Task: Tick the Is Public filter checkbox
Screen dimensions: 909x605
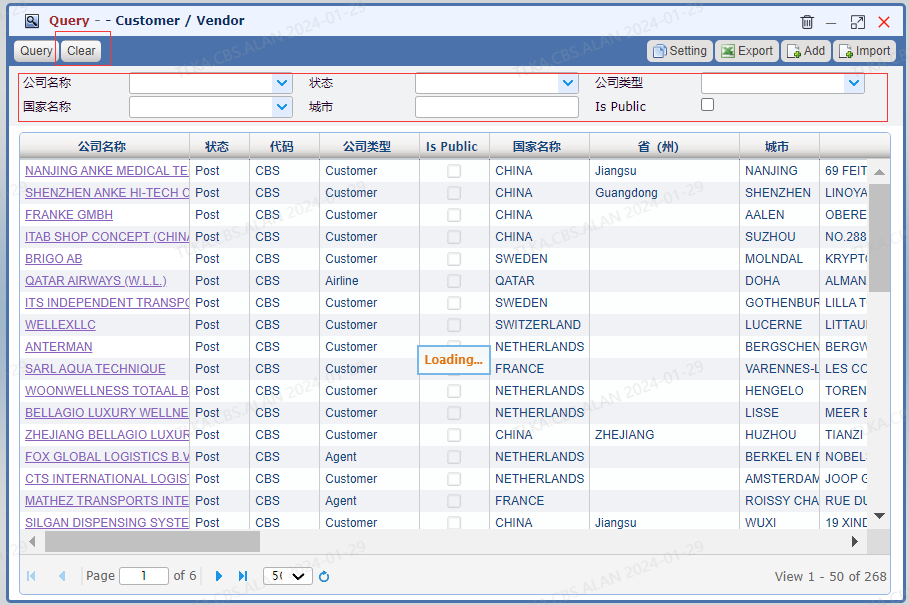Action: [x=707, y=105]
